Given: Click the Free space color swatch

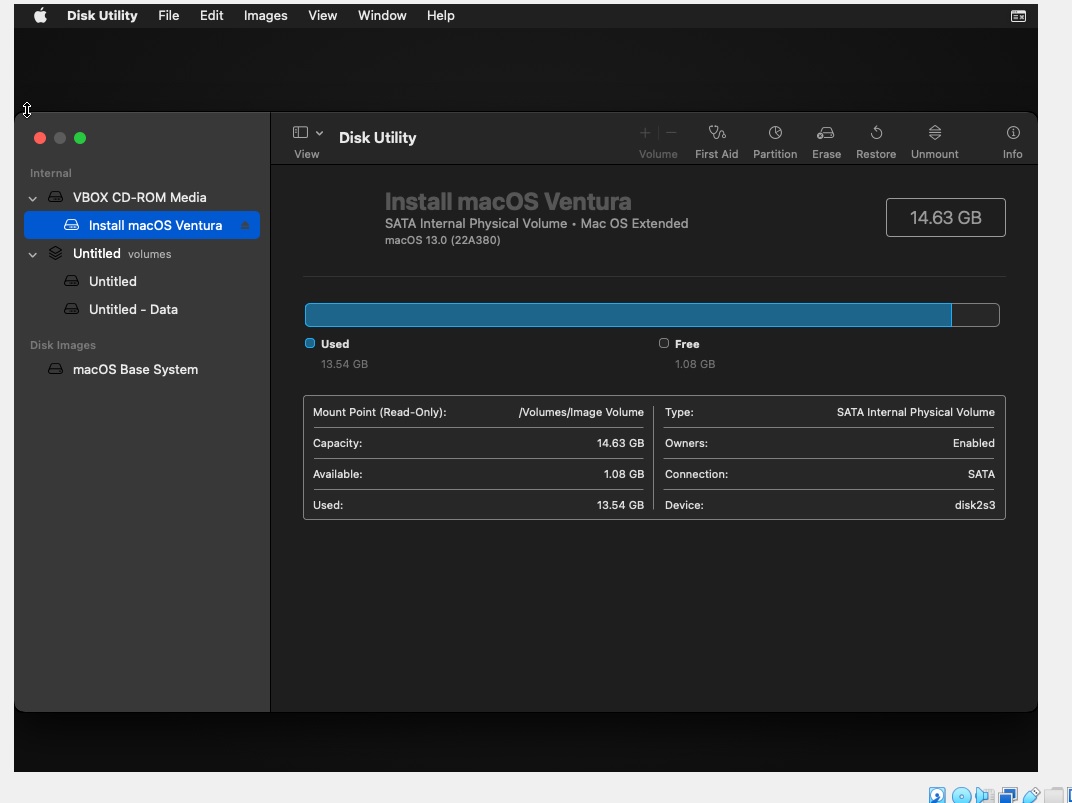Looking at the screenshot, I should [x=664, y=343].
